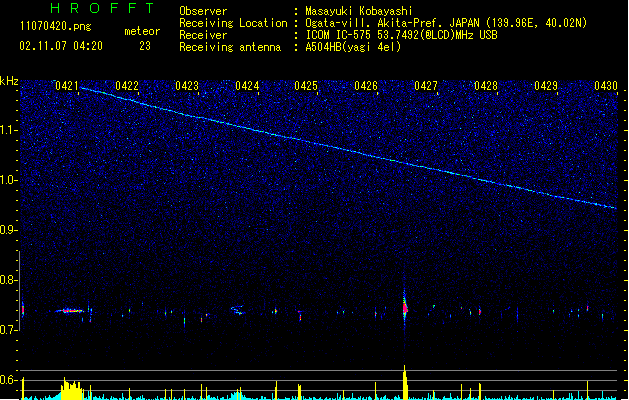629x400 pixels.
Task: Click the Receiving Location field label
Action: click(x=233, y=23)
